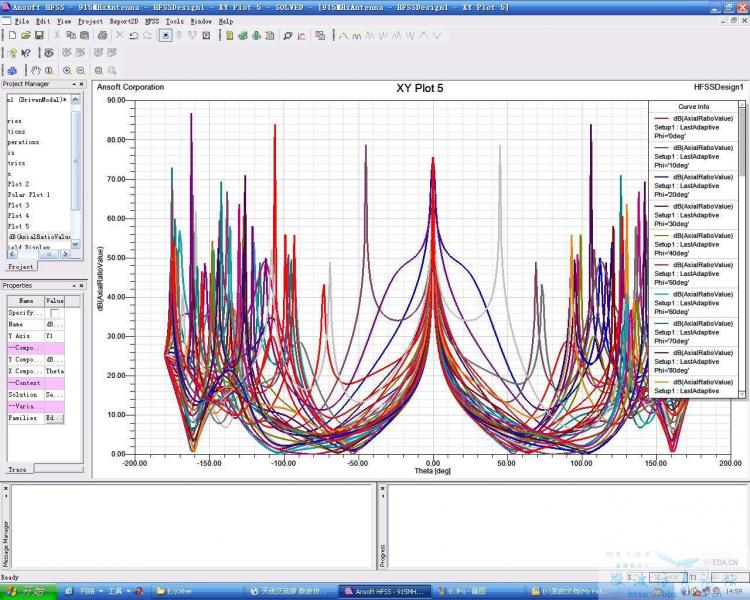750x600 pixels.
Task: Click the Open file folder icon
Action: pyautogui.click(x=25, y=35)
